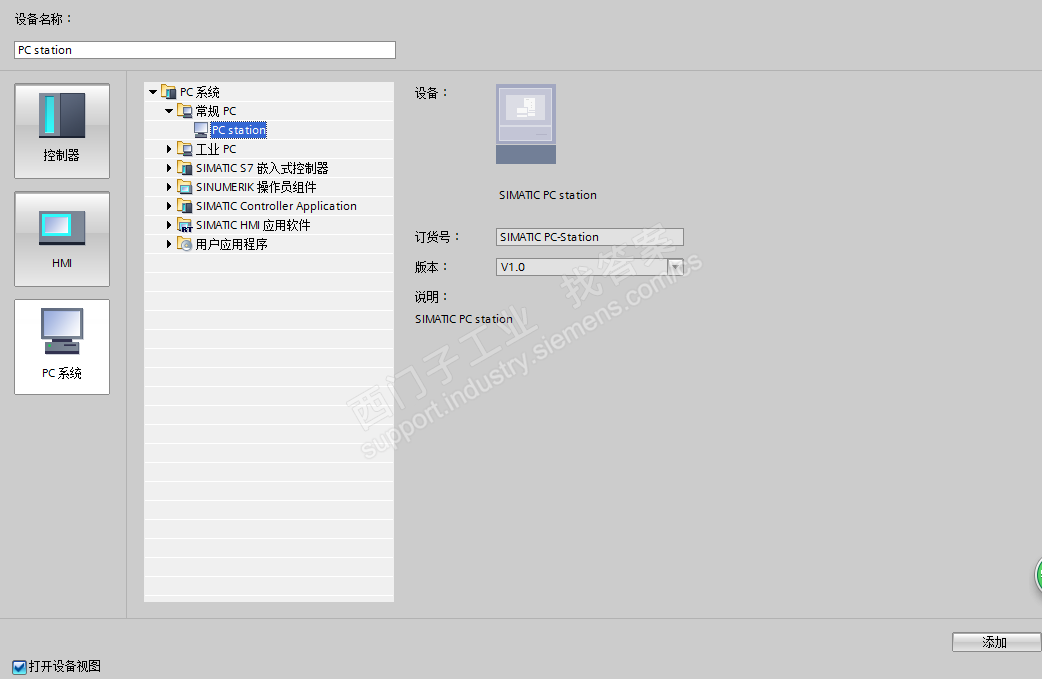Image resolution: width=1042 pixels, height=679 pixels.
Task: Select the 工业 PC tree label
Action: [216, 149]
